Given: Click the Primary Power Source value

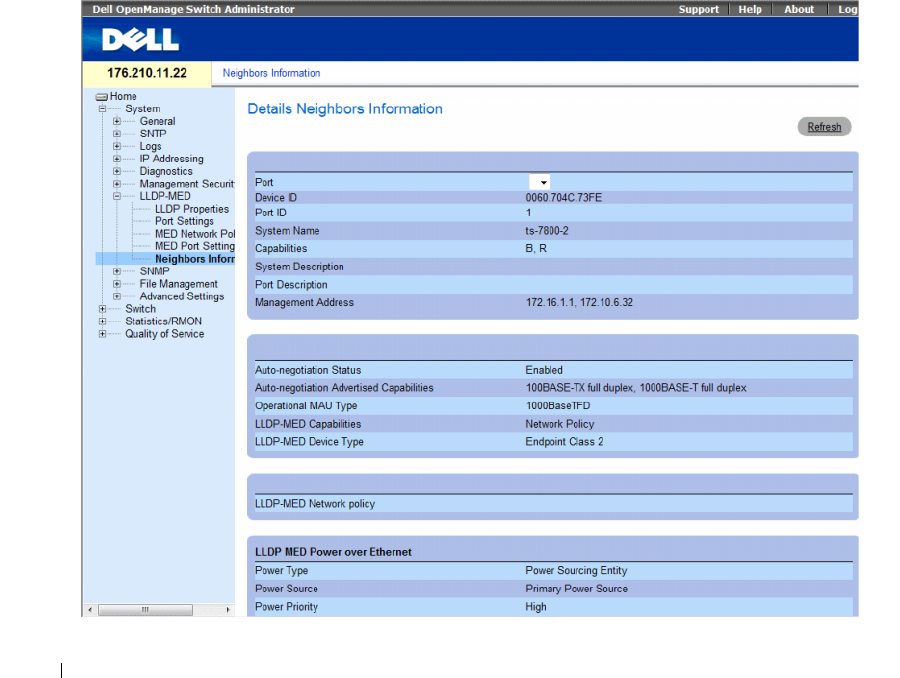Looking at the screenshot, I should click(x=577, y=589).
